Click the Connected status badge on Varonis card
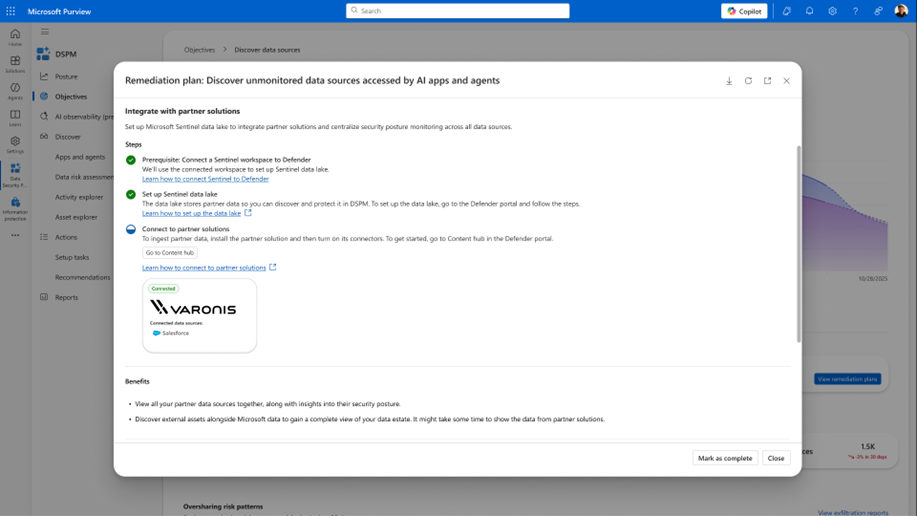Screen dimensions: 917x516 coord(163,288)
